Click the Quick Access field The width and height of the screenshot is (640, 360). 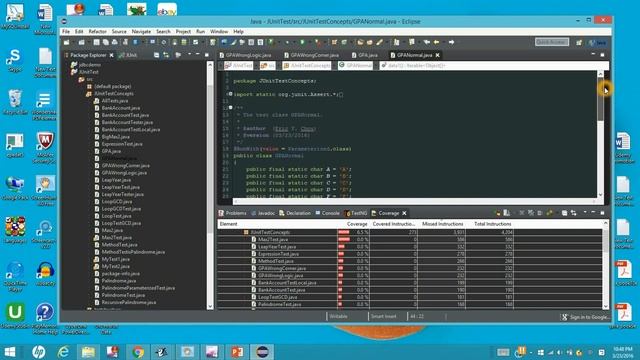click(552, 42)
